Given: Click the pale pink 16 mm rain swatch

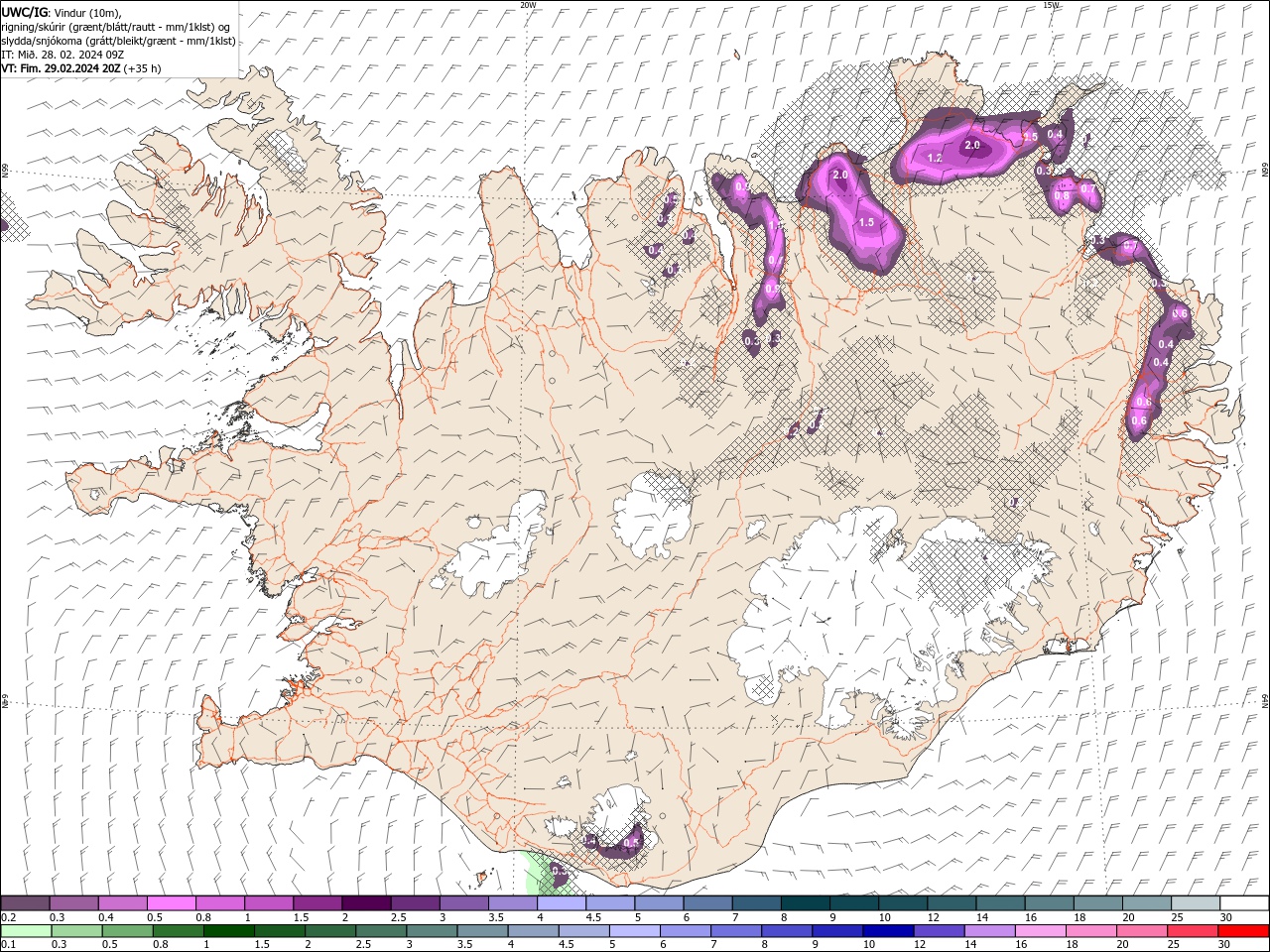Looking at the screenshot, I should pos(1040,931).
